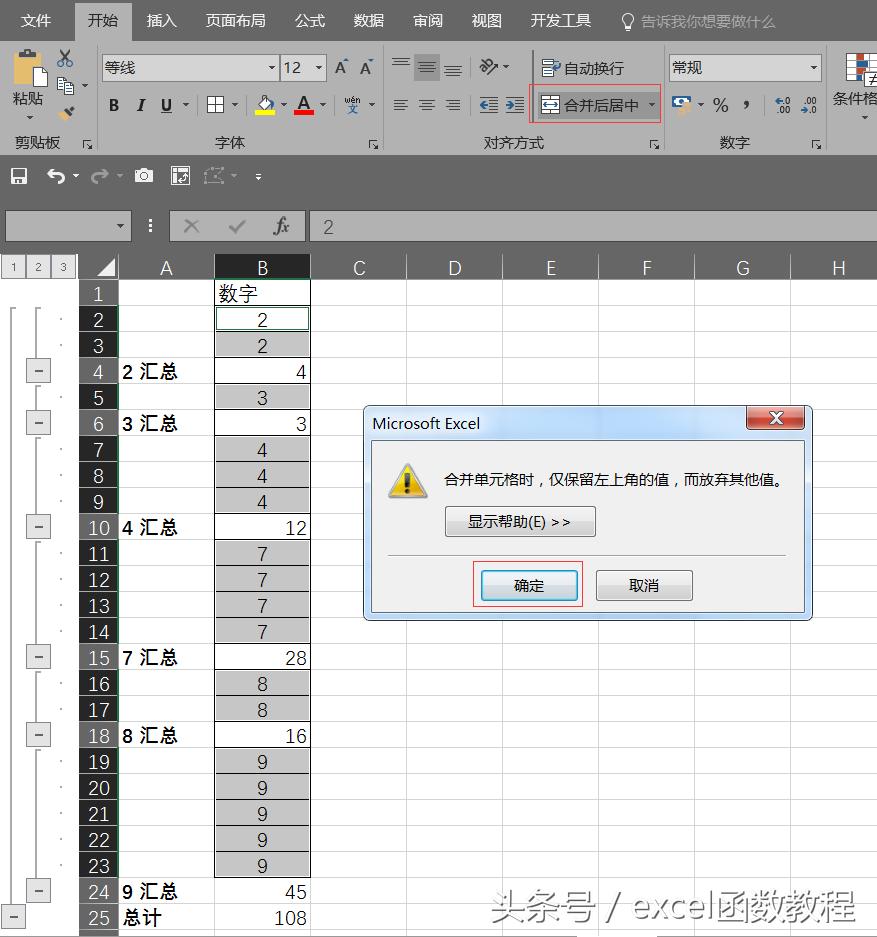Click 确定 in the dialog
This screenshot has height=937, width=877.
pyautogui.click(x=529, y=586)
